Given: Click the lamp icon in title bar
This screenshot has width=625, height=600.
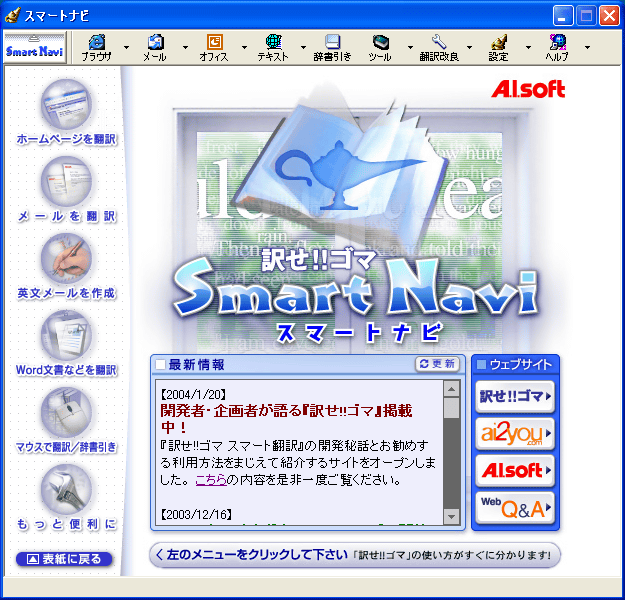Looking at the screenshot, I should 12,15.
